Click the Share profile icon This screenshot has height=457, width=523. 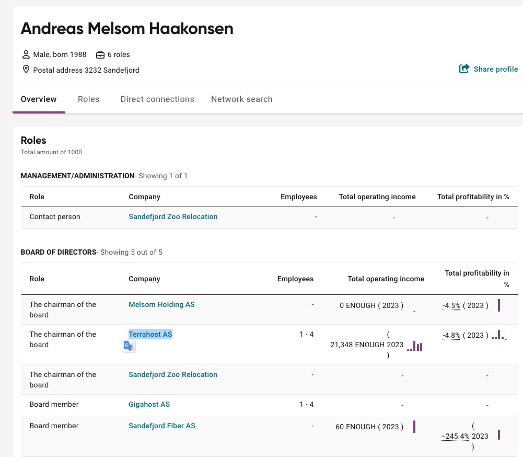464,69
